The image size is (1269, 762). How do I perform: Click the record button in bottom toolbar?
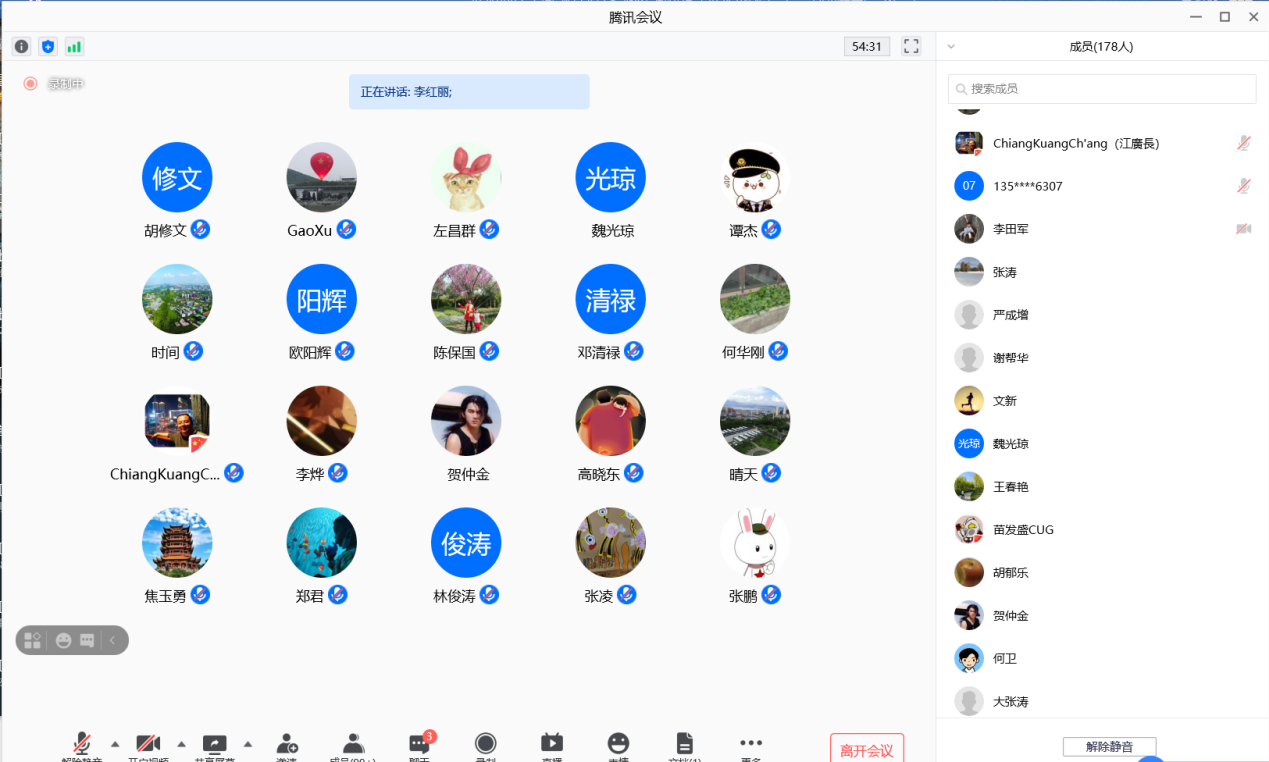pyautogui.click(x=486, y=743)
